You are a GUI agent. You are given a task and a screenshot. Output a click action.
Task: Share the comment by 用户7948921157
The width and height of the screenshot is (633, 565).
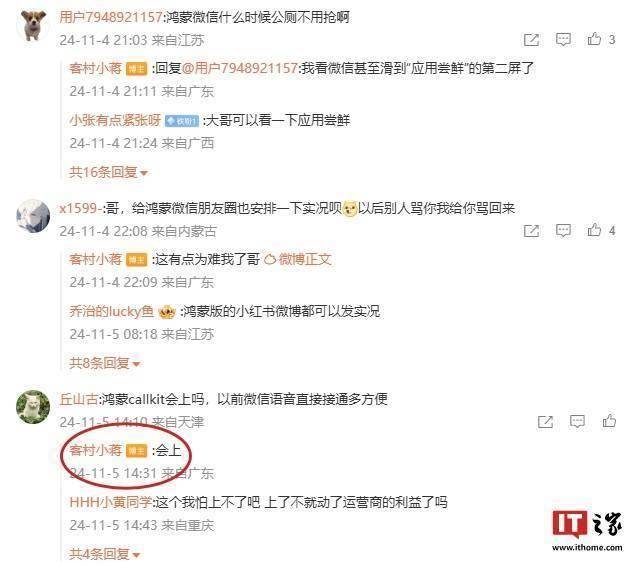coord(531,40)
